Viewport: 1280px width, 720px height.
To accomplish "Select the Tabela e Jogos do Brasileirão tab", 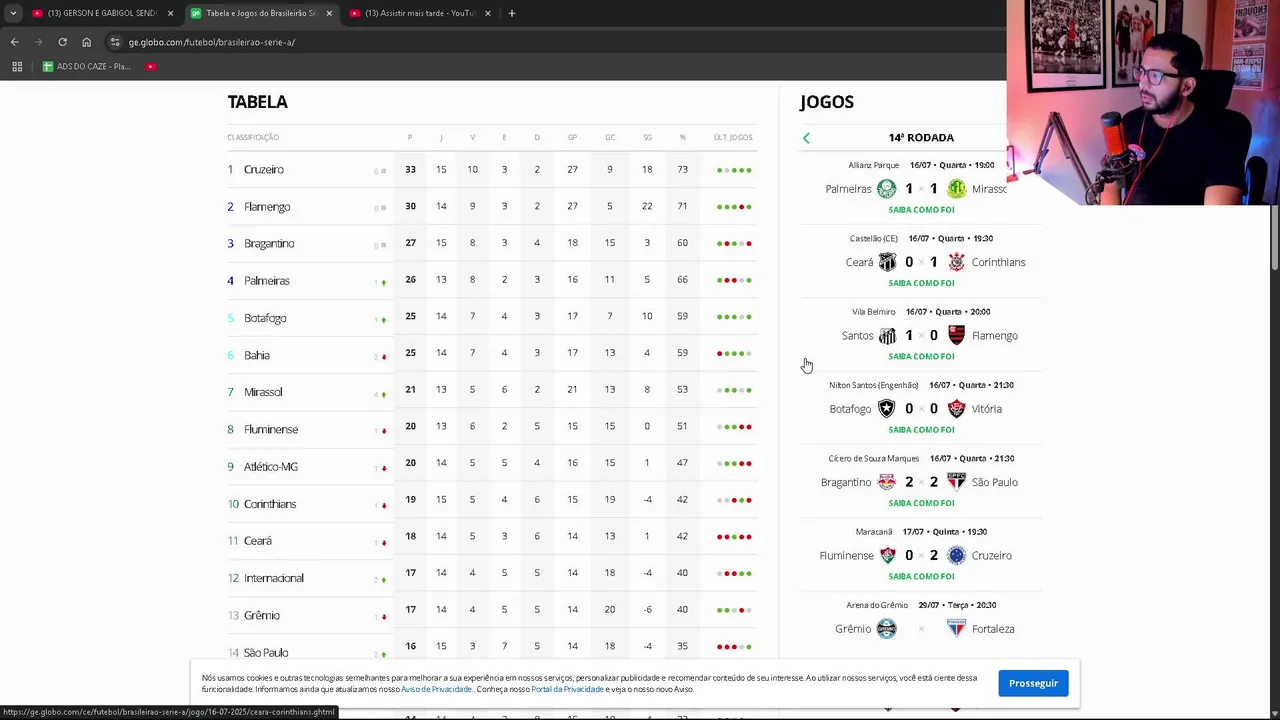I will tap(262, 13).
